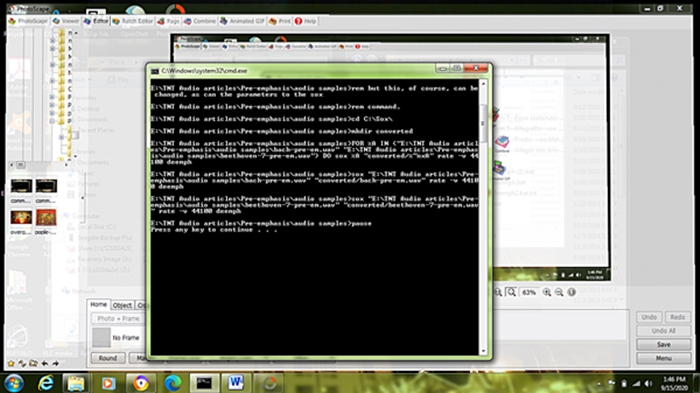700x393 pixels.
Task: Open the Help tab
Action: [305, 21]
